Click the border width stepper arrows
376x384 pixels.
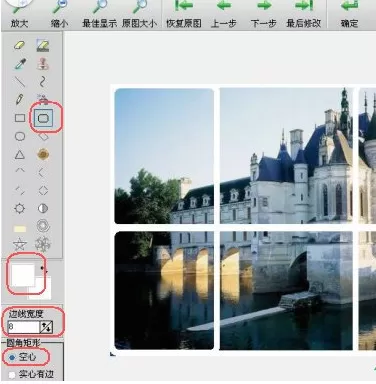[x=46, y=327]
